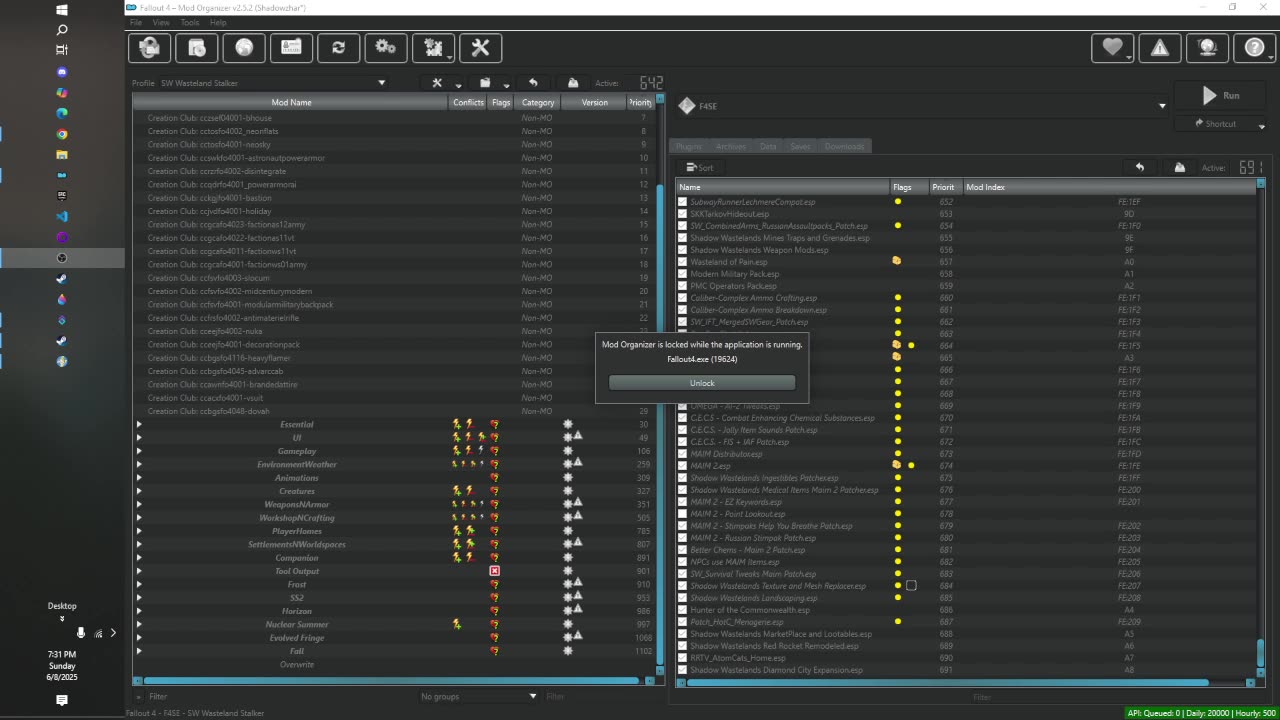Open Discord from the taskbar
Screen dimensions: 1280x720
point(62,72)
